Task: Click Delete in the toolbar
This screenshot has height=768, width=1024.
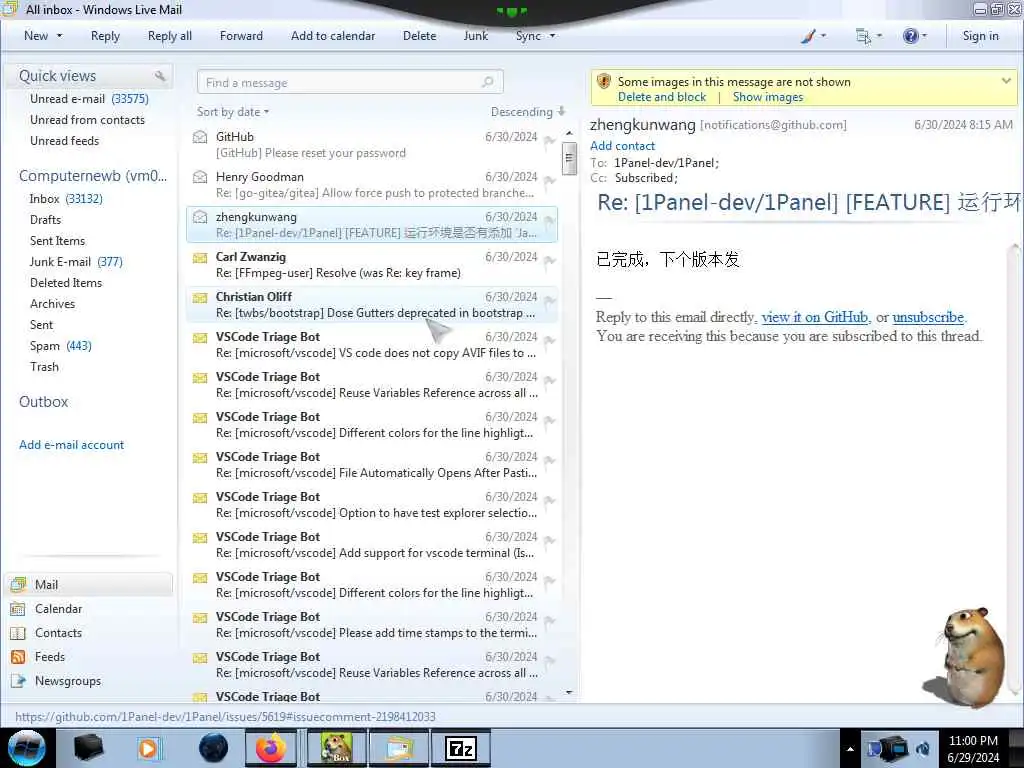Action: (x=419, y=36)
